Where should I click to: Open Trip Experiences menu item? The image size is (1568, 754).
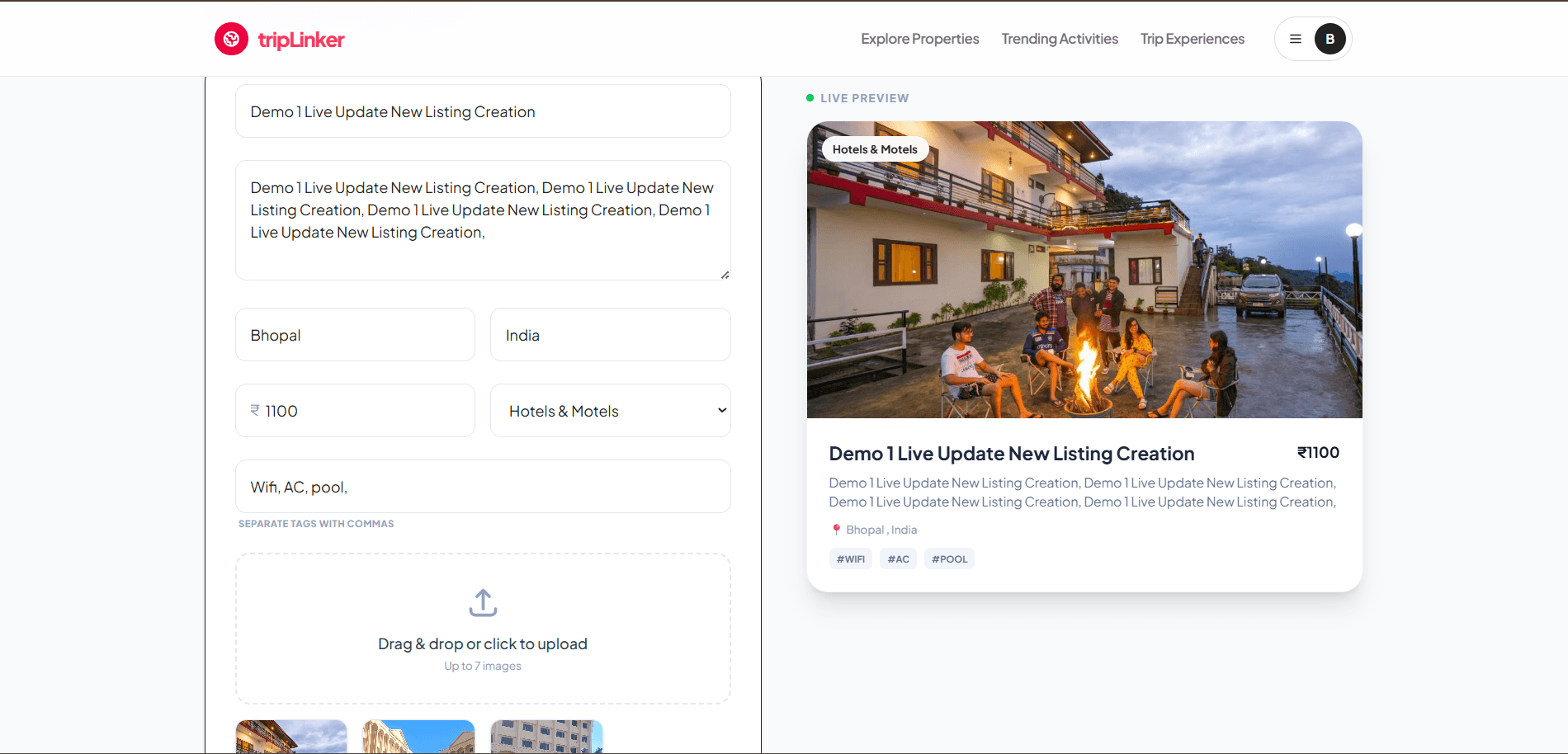(x=1192, y=39)
